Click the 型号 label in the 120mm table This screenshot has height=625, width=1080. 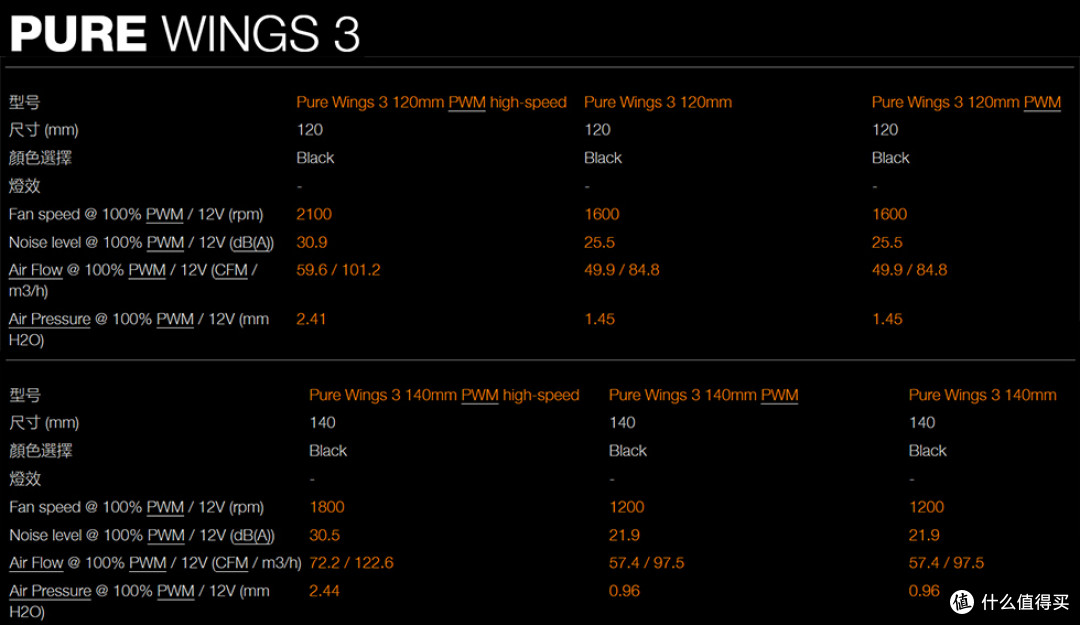tap(25, 102)
